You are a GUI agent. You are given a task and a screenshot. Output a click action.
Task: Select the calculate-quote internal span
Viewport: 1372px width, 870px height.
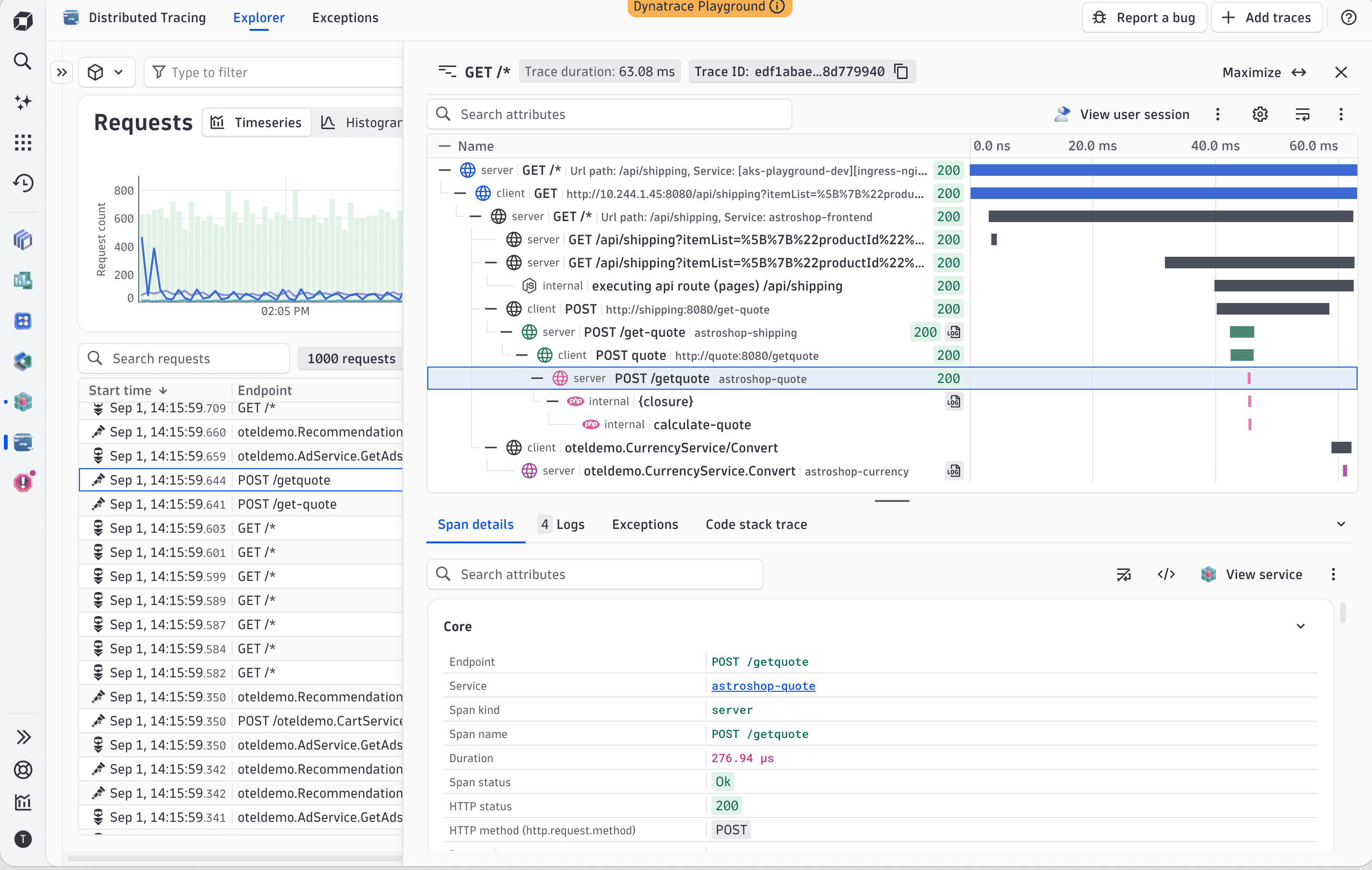click(702, 425)
